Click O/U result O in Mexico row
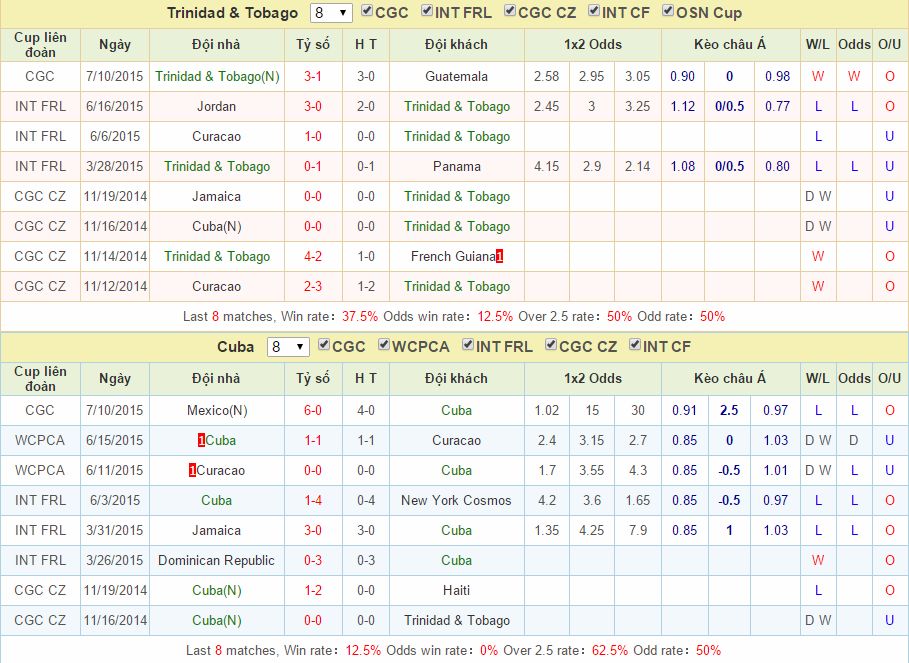 (889, 410)
